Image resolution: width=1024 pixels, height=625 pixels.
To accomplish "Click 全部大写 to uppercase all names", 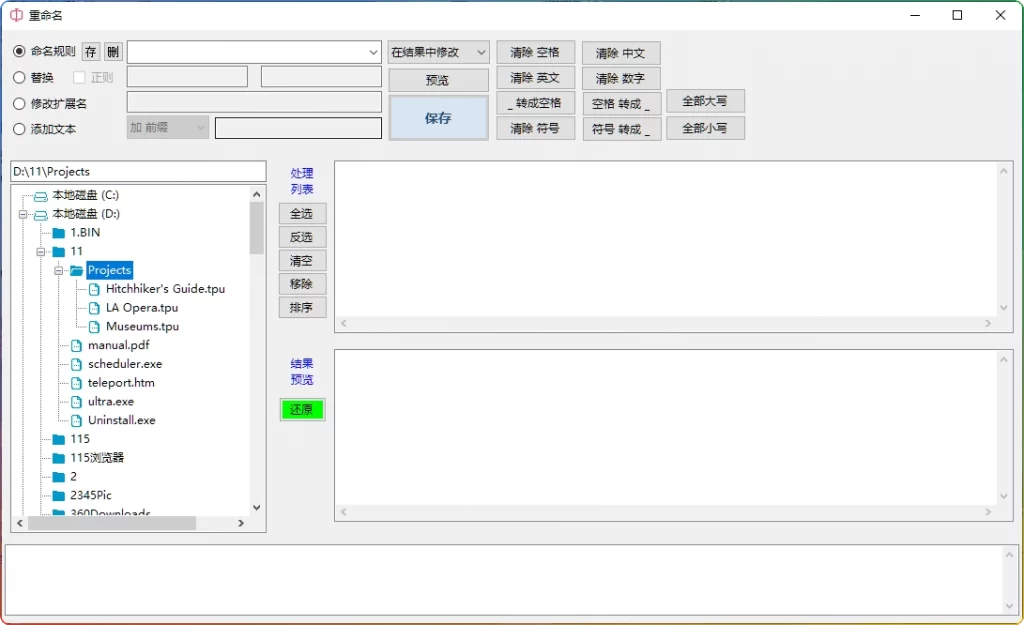I will [x=705, y=101].
